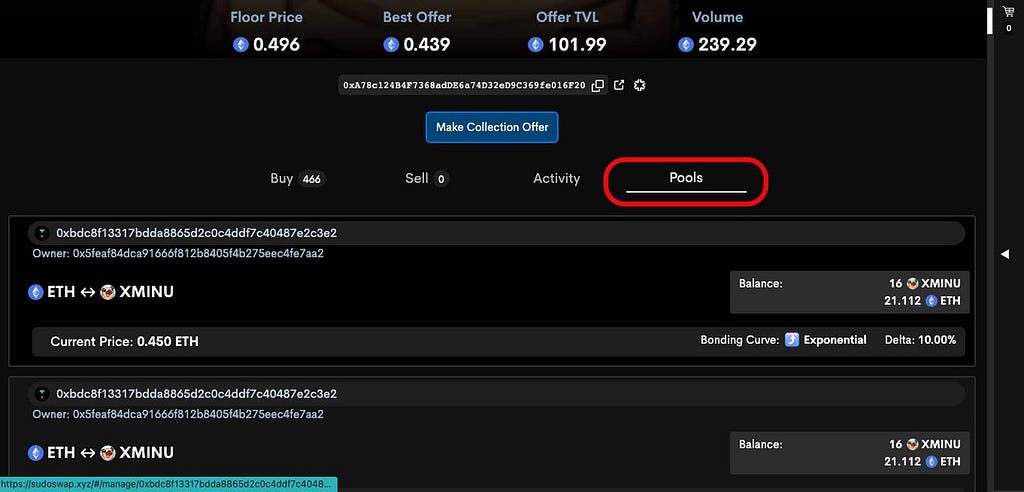Click the ETH icon in first pool pair
1024x492 pixels.
(35, 292)
